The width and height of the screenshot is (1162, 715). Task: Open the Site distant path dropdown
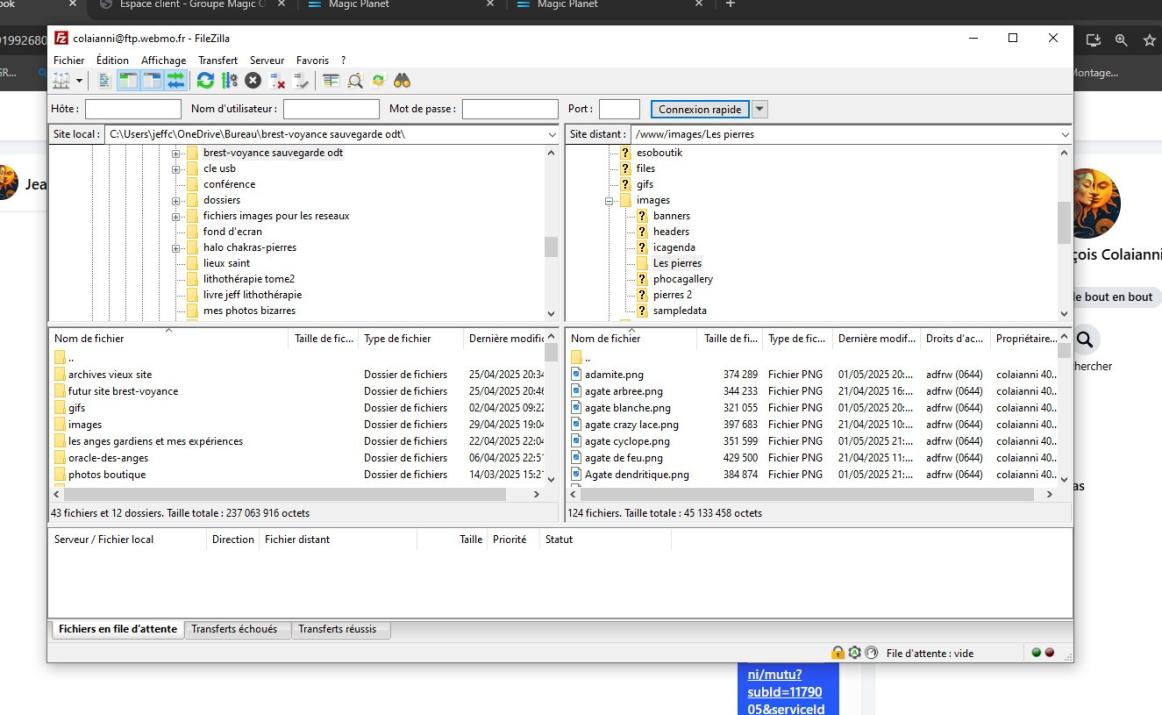(1065, 134)
